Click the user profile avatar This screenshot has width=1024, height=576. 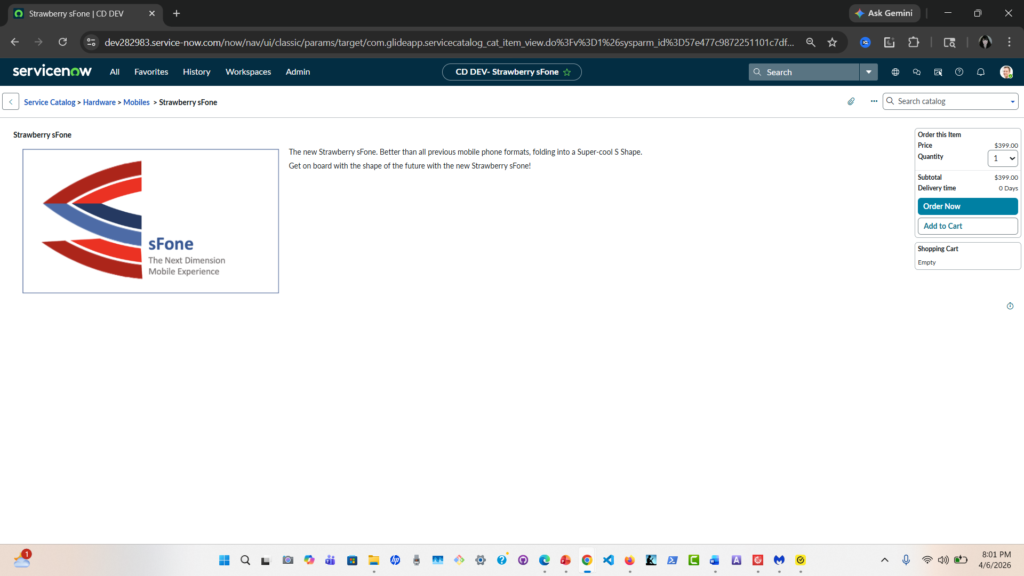pyautogui.click(x=1006, y=72)
